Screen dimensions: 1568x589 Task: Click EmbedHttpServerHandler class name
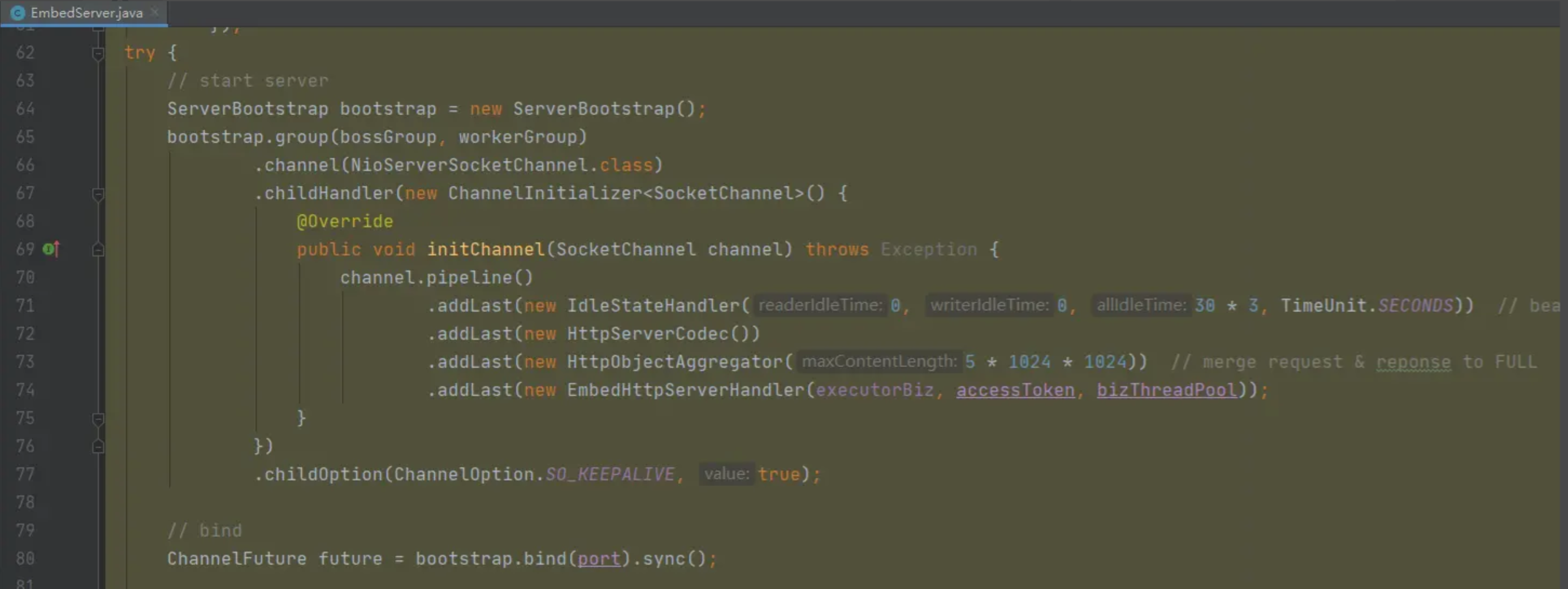point(686,390)
